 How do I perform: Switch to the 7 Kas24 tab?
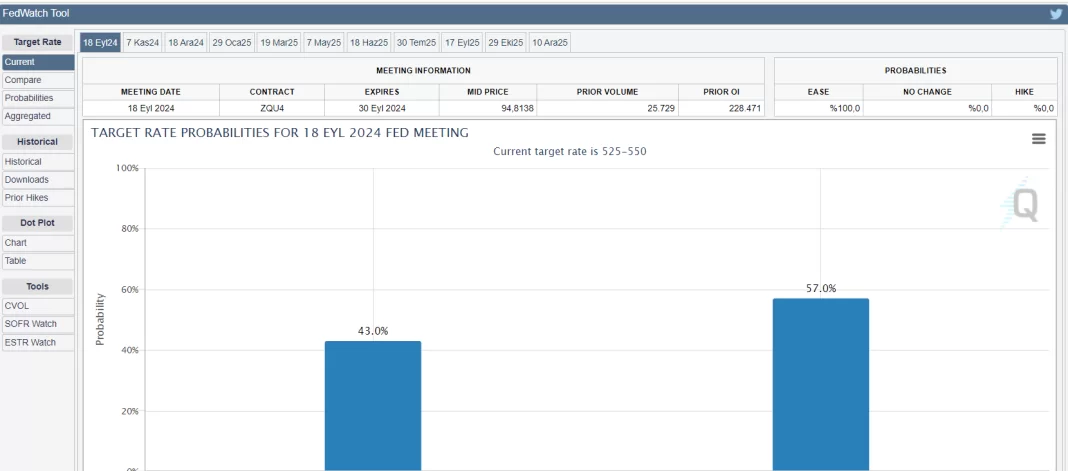pos(142,42)
